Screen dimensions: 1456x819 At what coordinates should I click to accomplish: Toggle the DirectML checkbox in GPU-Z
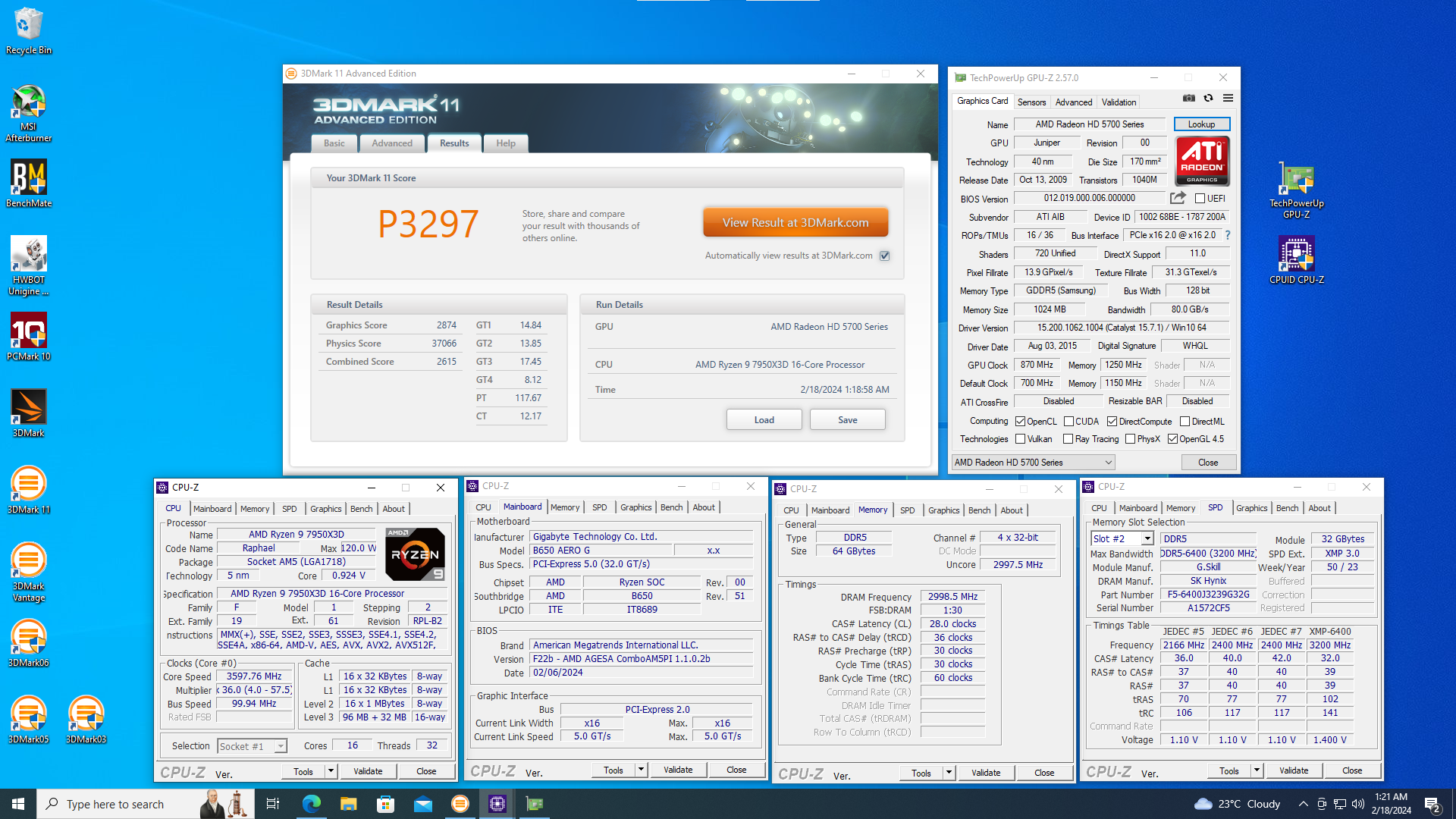tap(1185, 422)
